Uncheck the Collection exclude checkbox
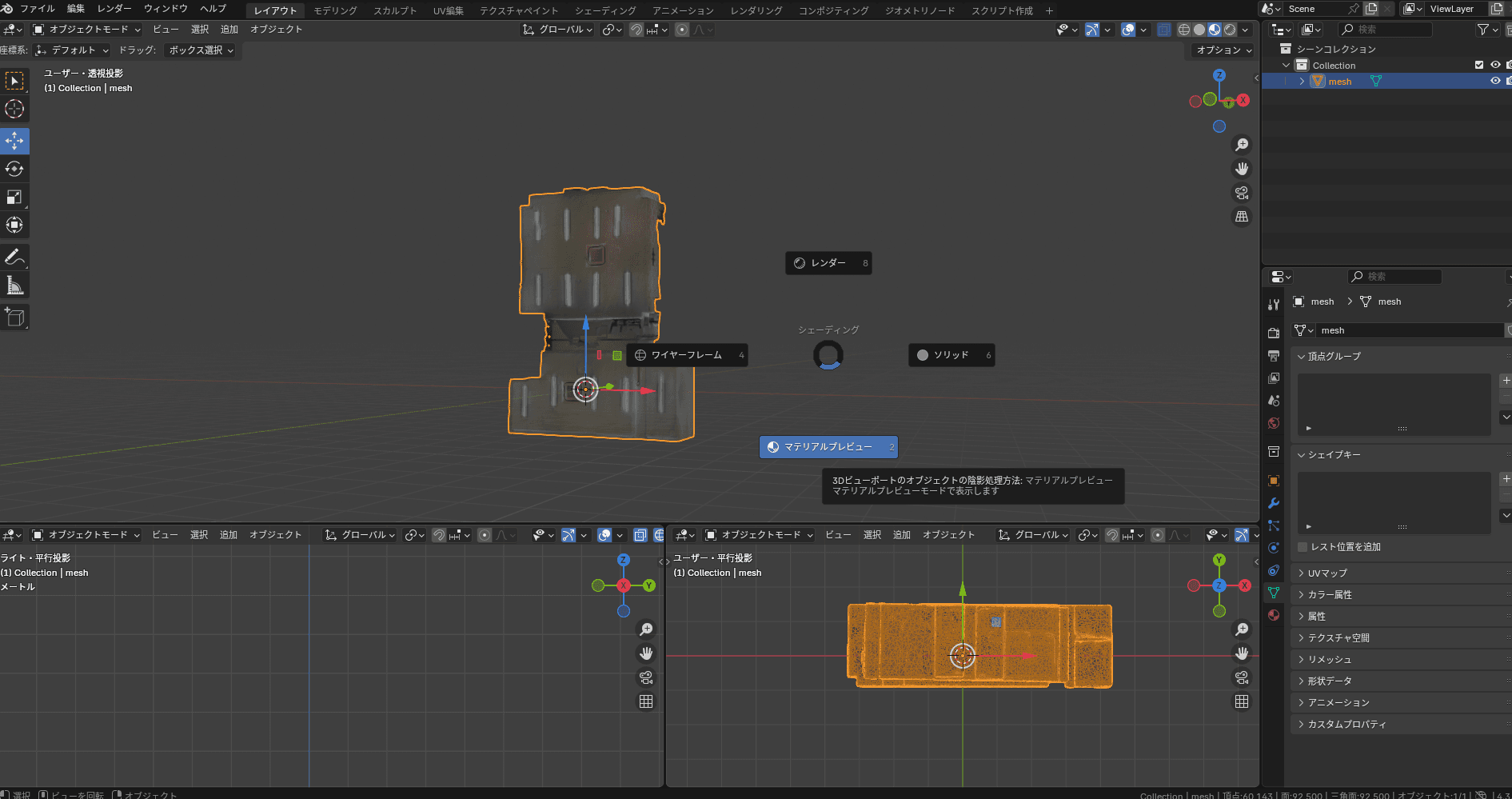The image size is (1512, 799). click(x=1478, y=65)
